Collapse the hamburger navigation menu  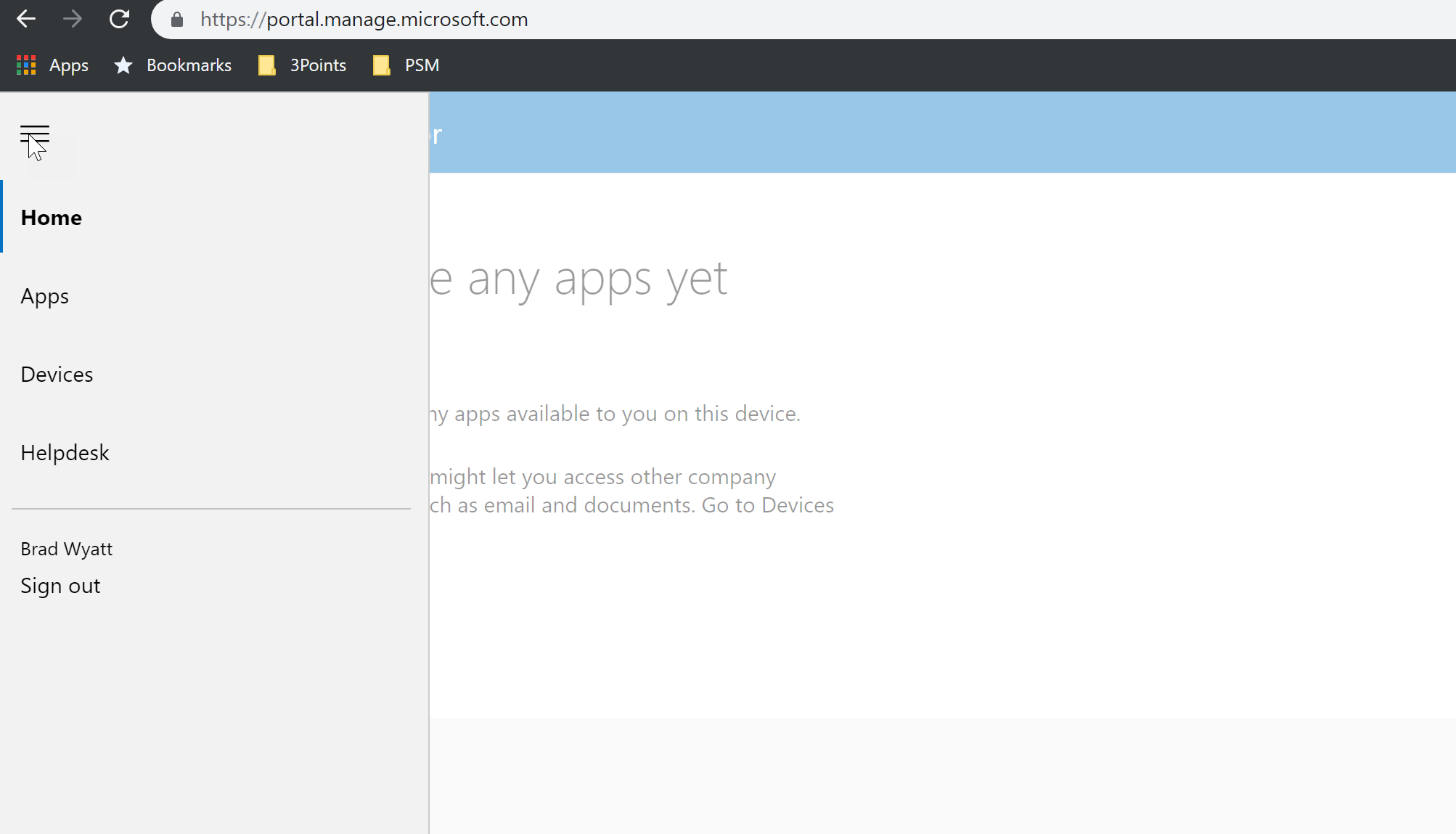coord(35,136)
